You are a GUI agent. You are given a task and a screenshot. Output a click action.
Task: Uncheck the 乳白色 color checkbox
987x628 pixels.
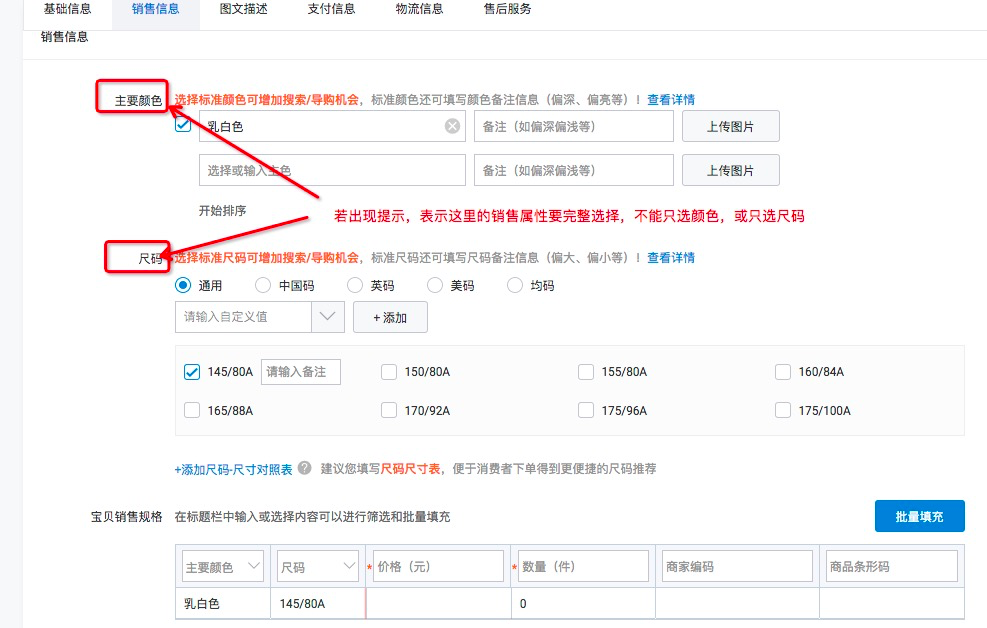183,125
